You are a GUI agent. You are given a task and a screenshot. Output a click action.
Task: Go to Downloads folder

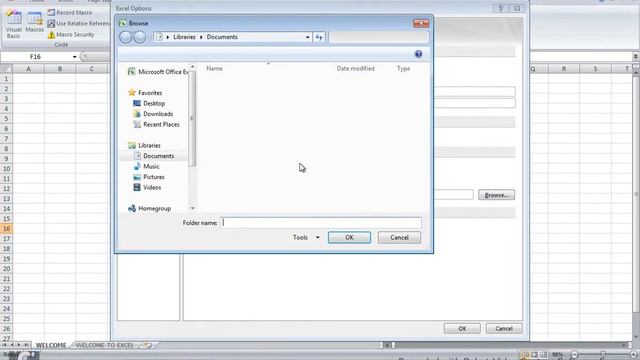pyautogui.click(x=153, y=114)
